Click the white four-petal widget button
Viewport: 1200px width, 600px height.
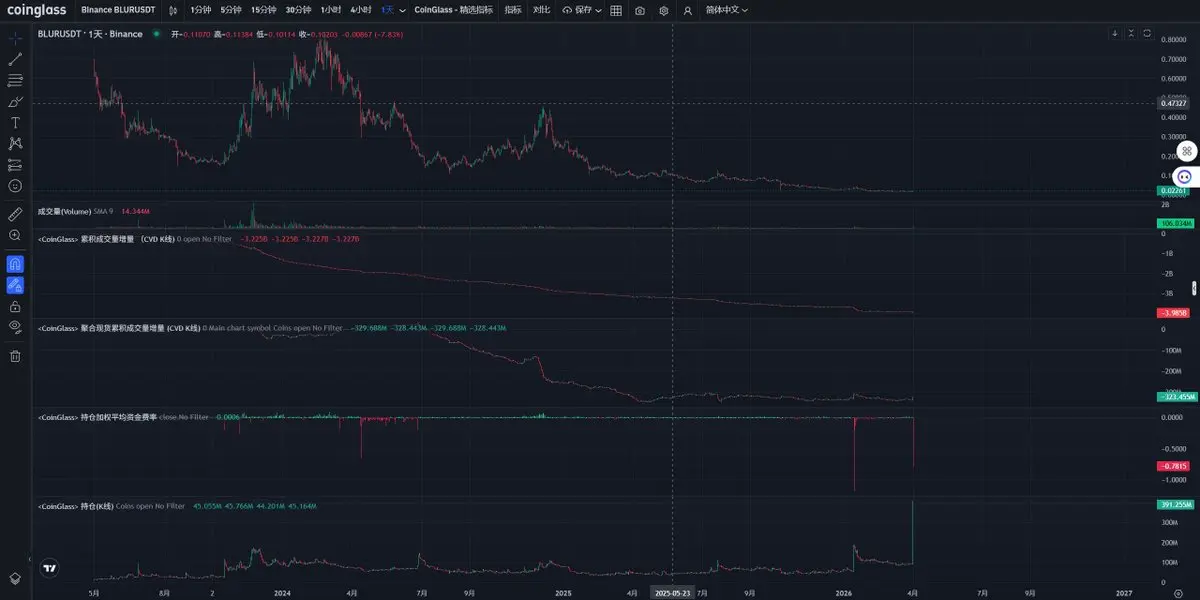1187,151
